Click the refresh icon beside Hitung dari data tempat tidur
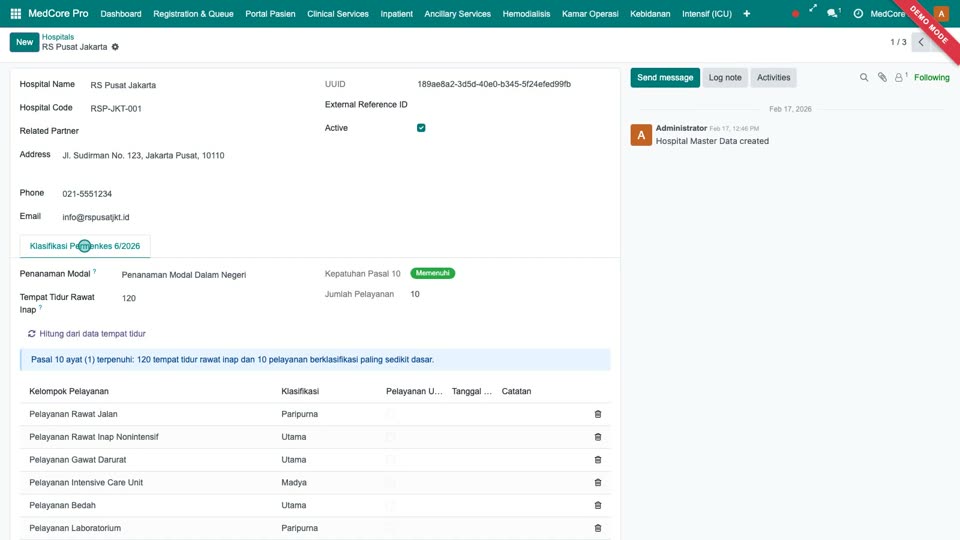The image size is (960, 540). (x=32, y=334)
